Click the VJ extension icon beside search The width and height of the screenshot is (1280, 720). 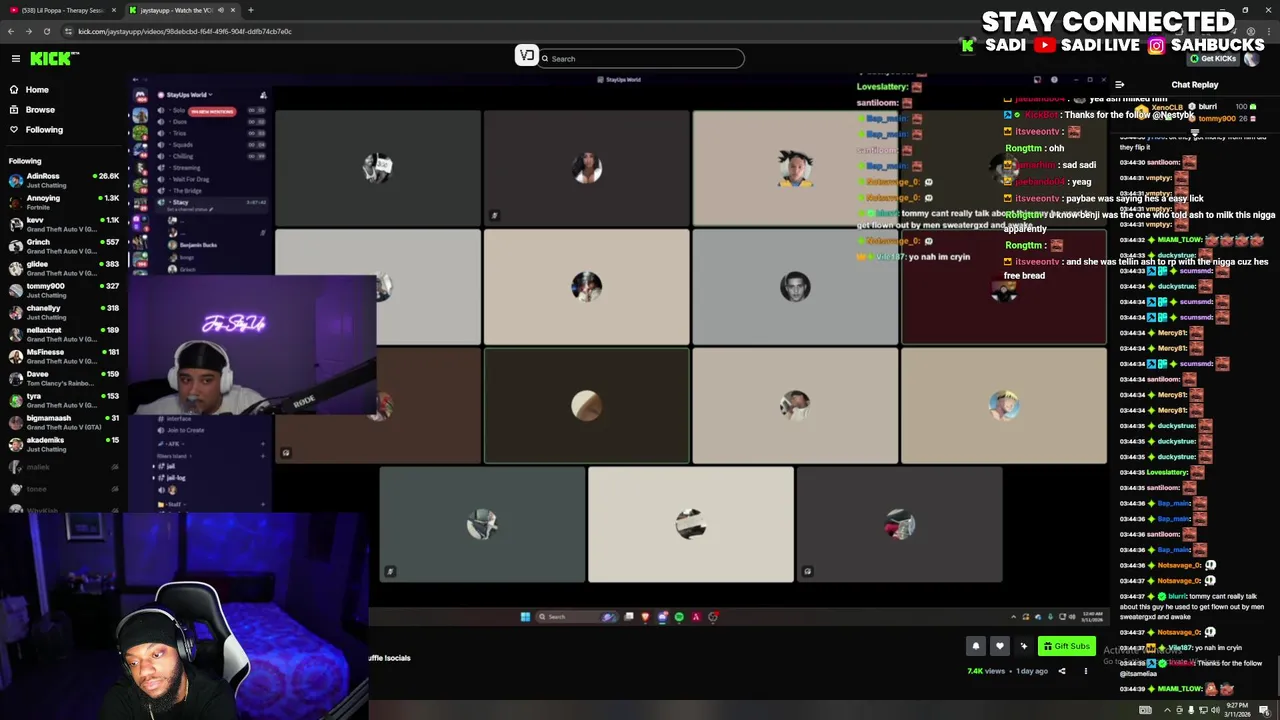click(x=526, y=57)
